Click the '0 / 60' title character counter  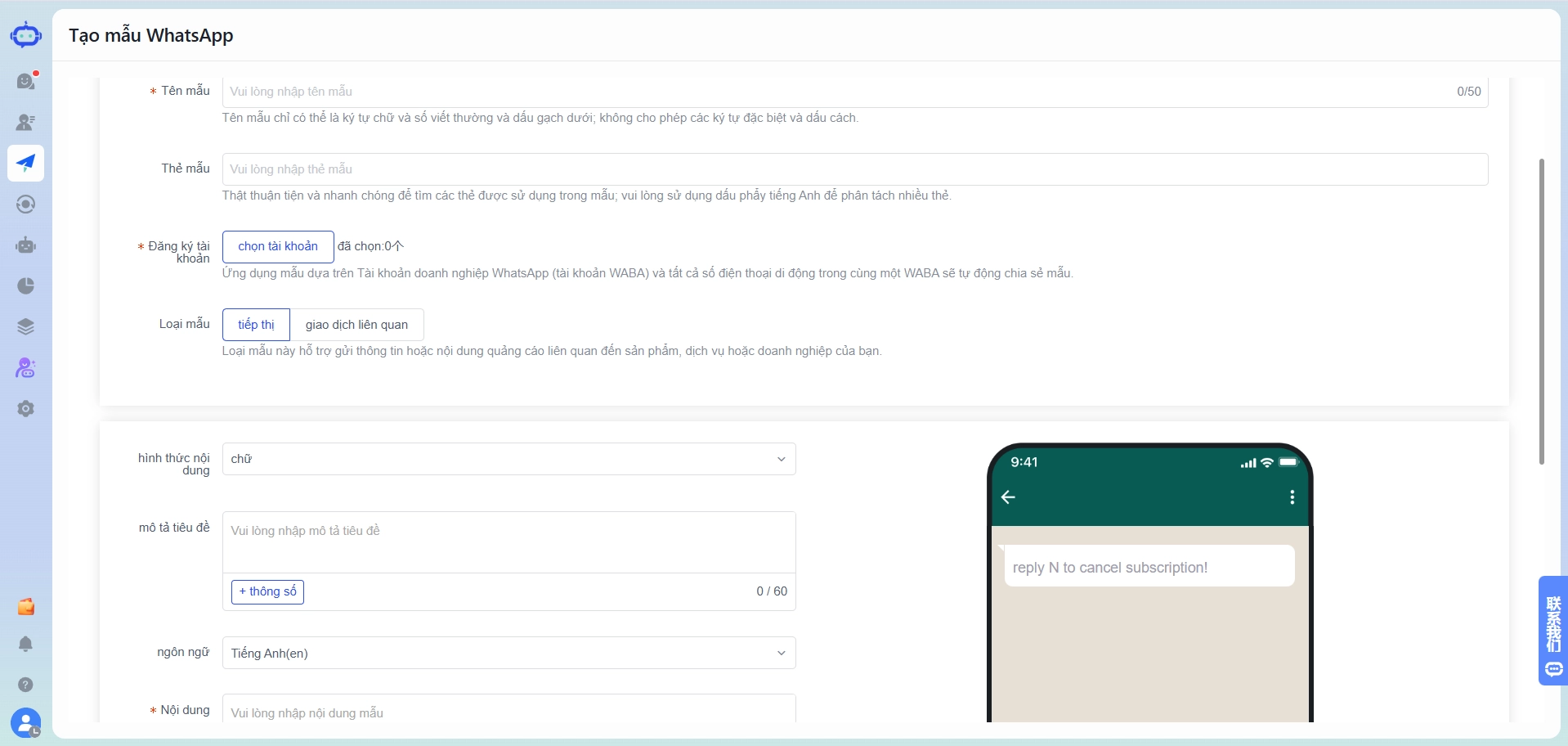coord(772,591)
